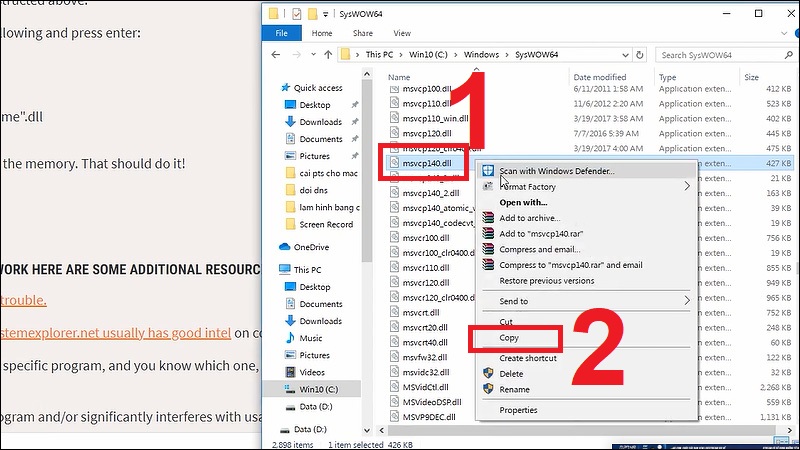800x450 pixels.
Task: Select Restore previous versions
Action: point(547,281)
